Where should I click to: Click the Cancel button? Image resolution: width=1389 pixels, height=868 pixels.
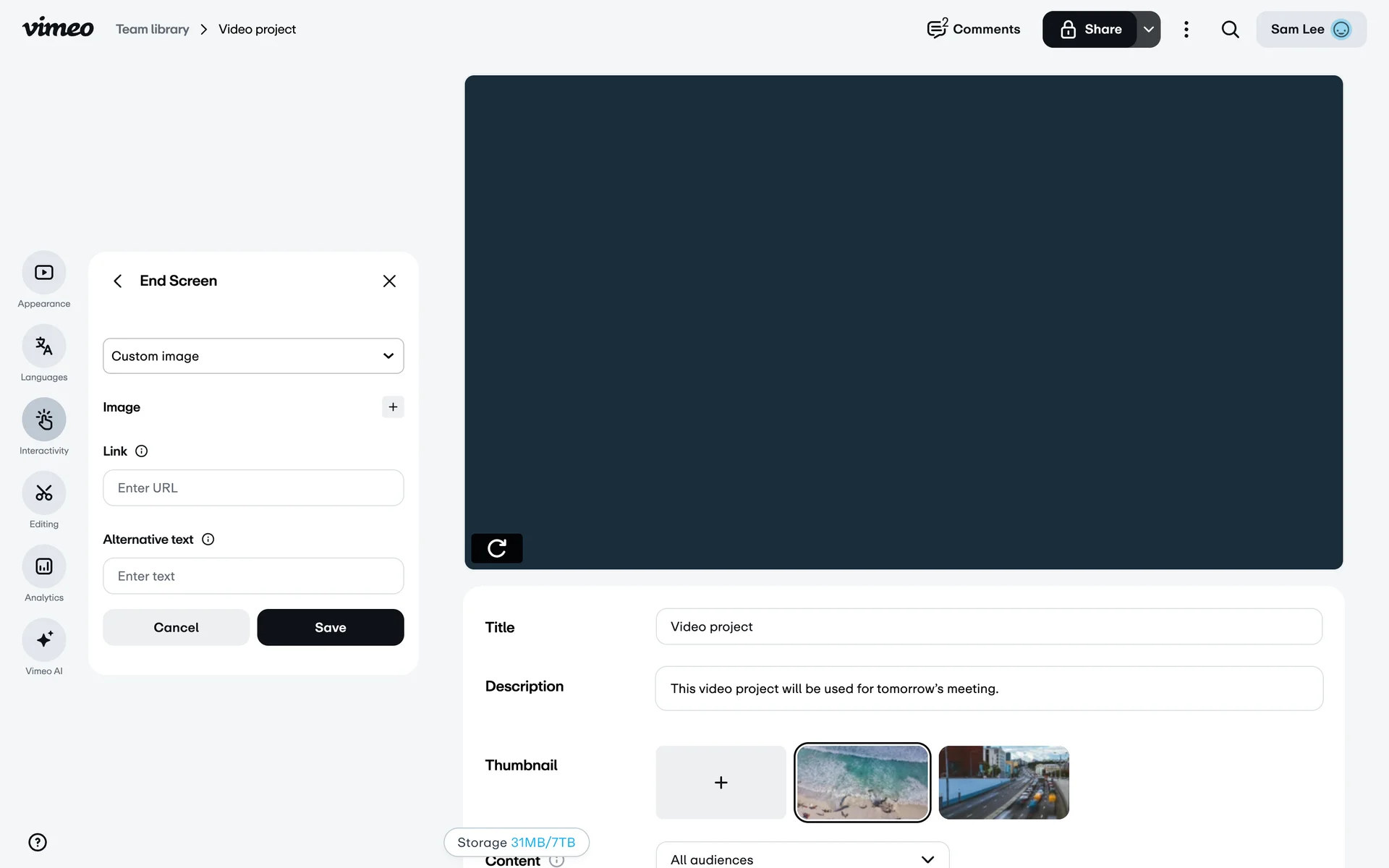click(x=176, y=627)
